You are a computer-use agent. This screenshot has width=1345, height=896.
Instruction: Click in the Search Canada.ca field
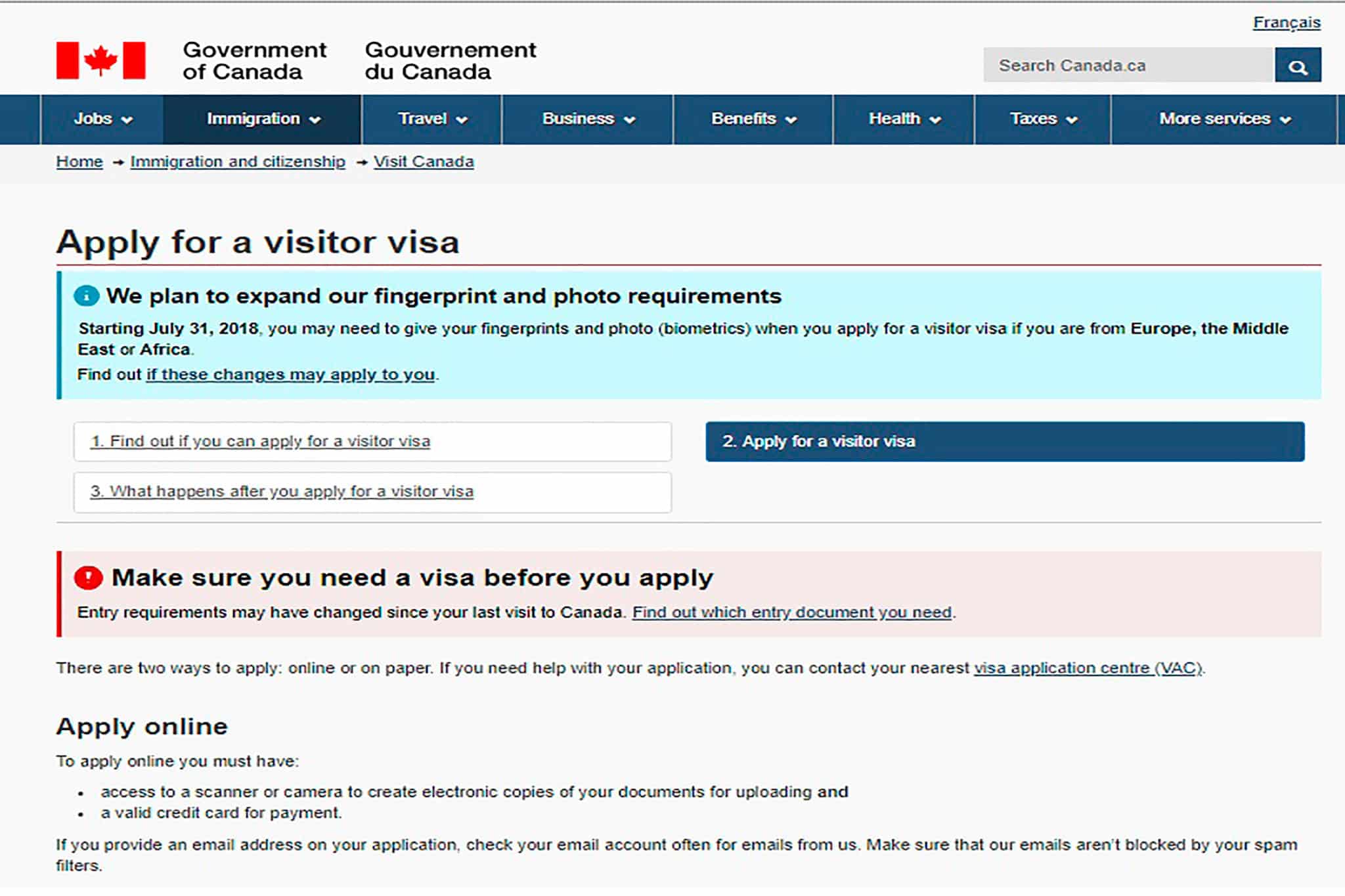click(x=1128, y=65)
